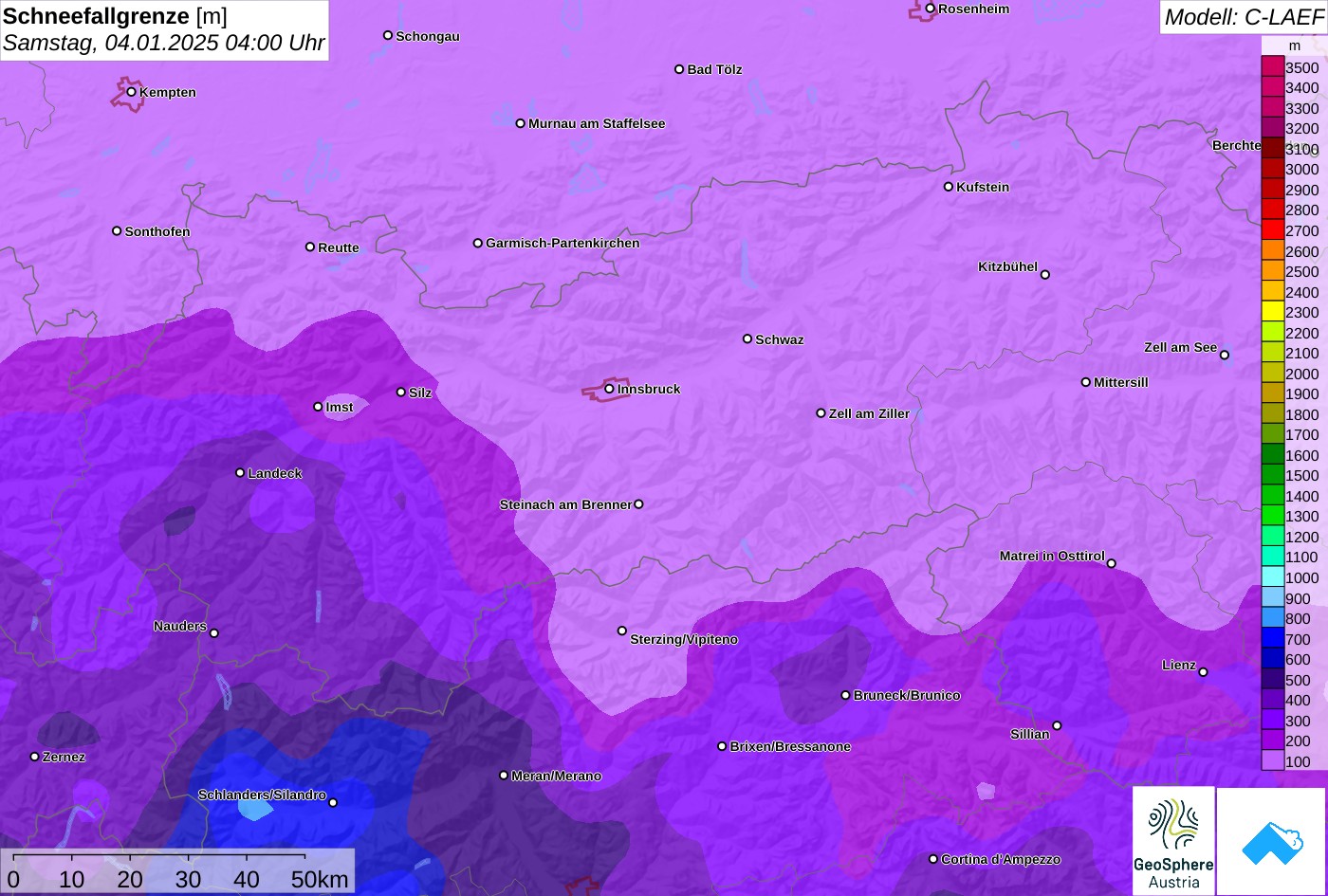This screenshot has height=896, width=1328.
Task: Click the date 'Samstag, 04.01.2025 04:00 Uhr'
Action: (164, 43)
